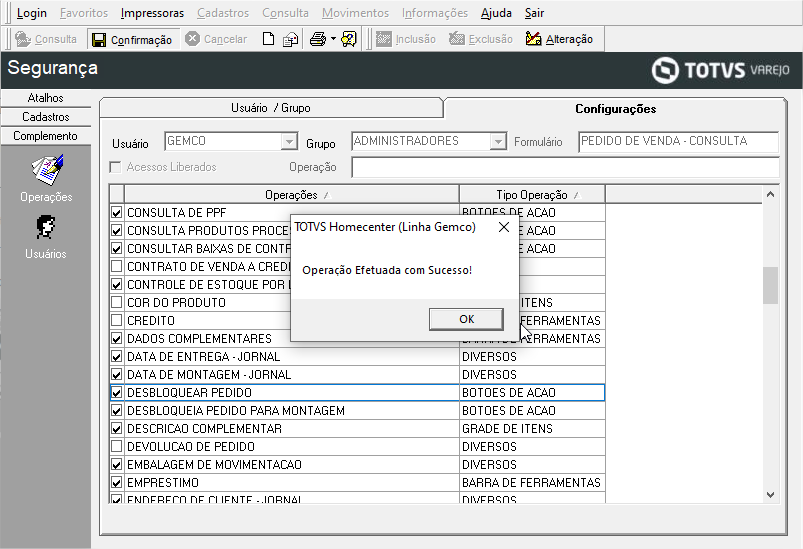Select DATA DE MONTAGEM - JORNAL row text
The width and height of the screenshot is (803, 549).
coord(209,374)
